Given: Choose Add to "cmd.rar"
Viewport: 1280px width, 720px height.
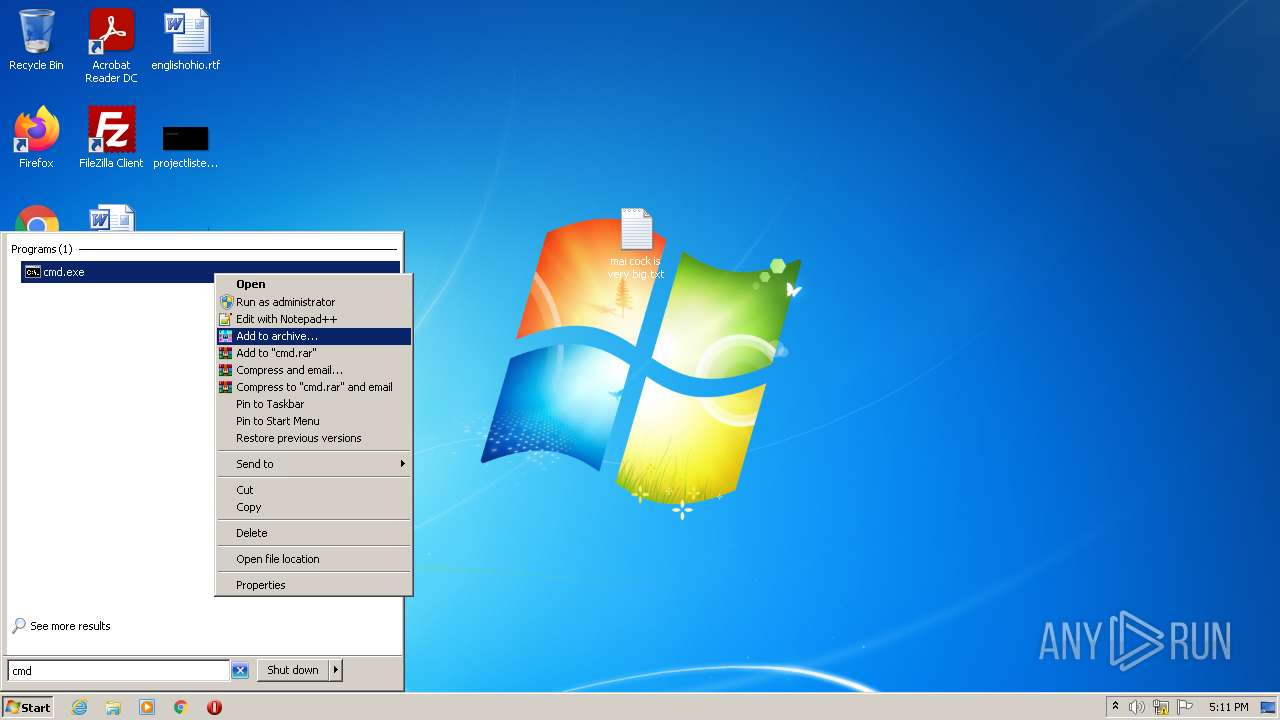Looking at the screenshot, I should [314, 353].
